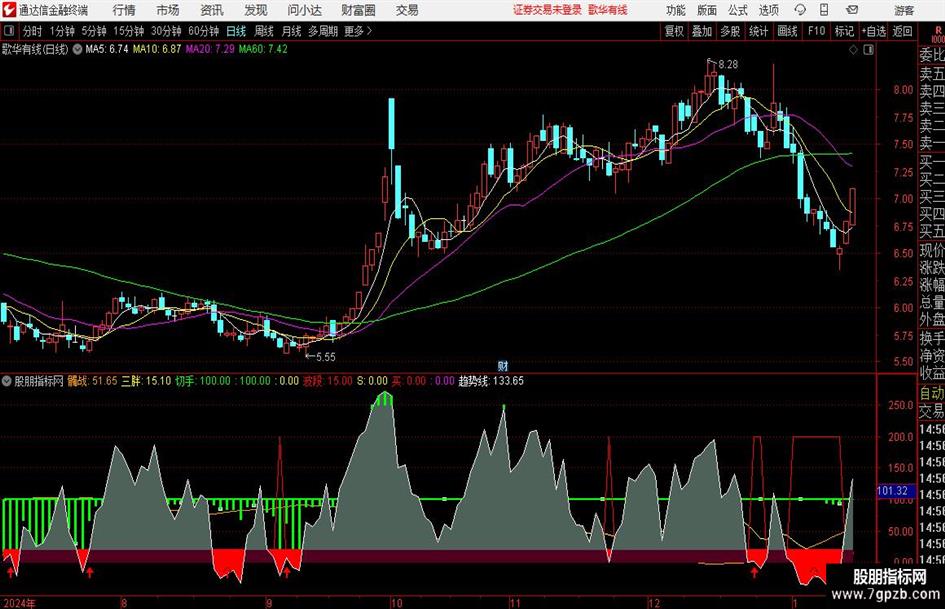Toggle the left panel icon beside 分时
Viewport: 945px width, 609px height.
tap(8, 31)
